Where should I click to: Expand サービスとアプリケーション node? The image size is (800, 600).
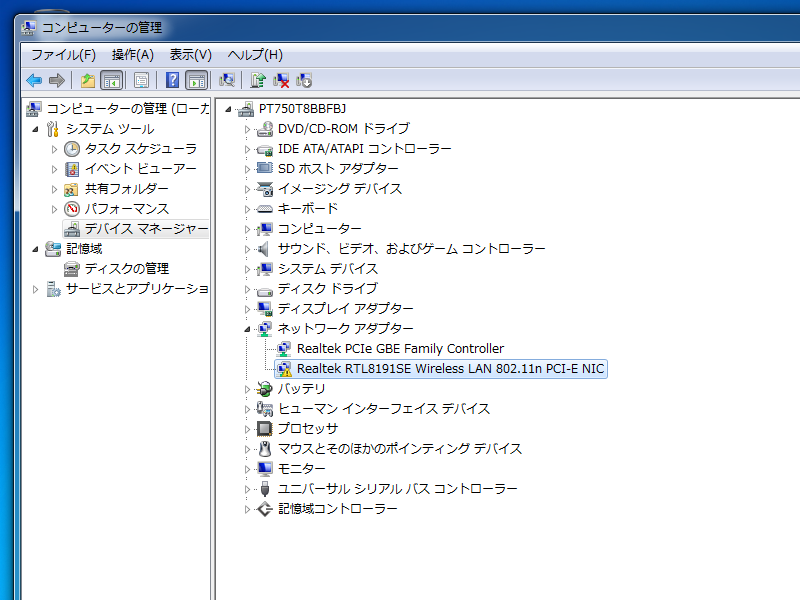(x=35, y=289)
